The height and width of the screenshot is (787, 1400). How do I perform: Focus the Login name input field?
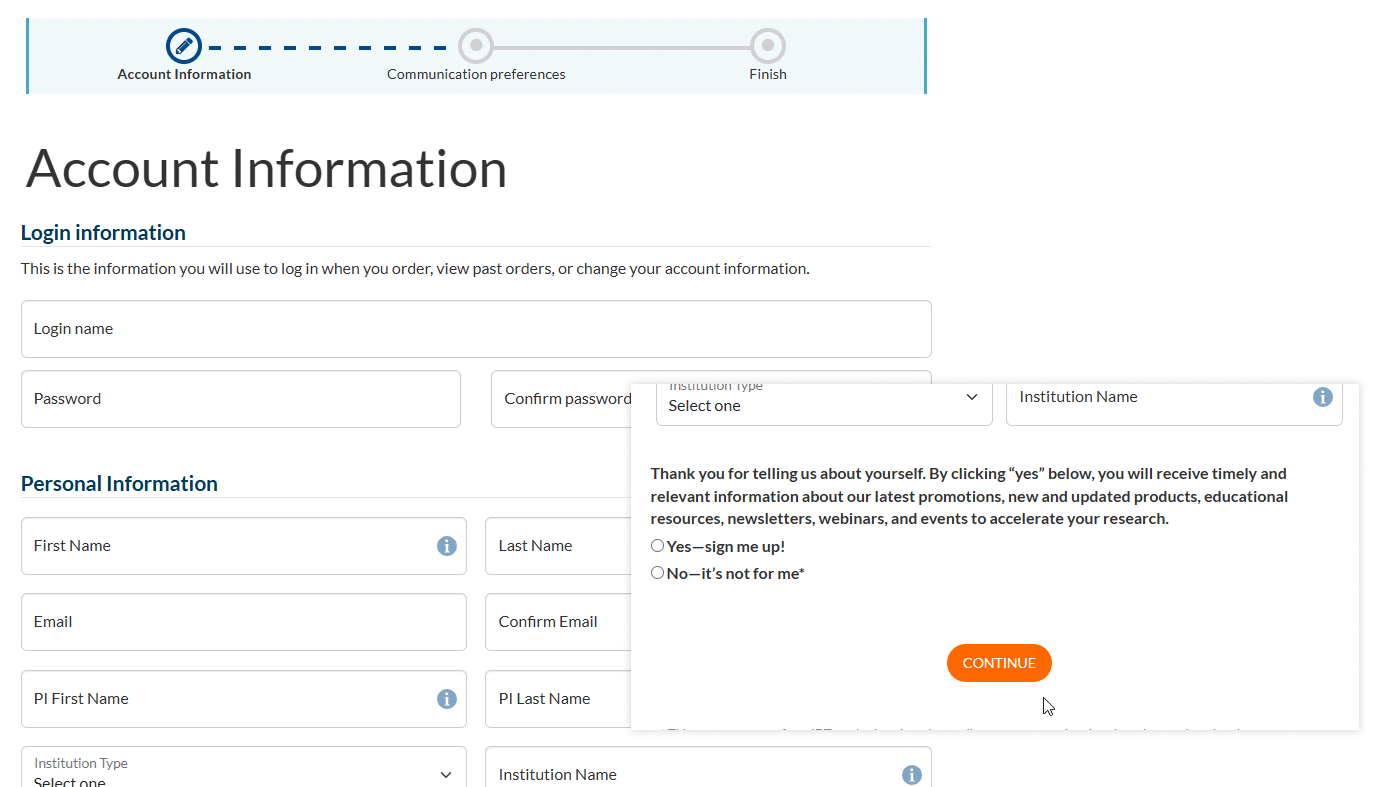(x=475, y=329)
